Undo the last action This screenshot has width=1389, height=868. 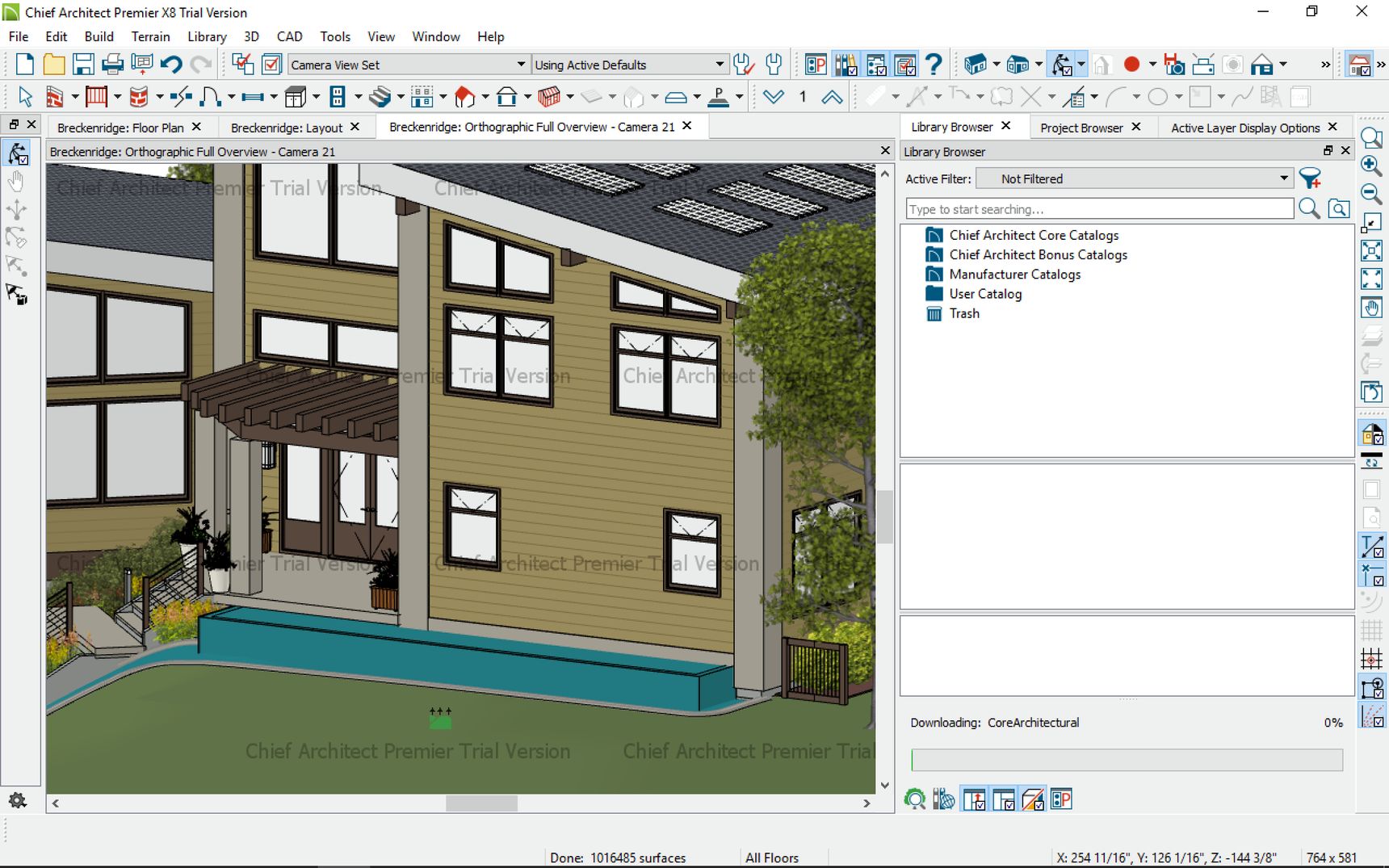(170, 64)
